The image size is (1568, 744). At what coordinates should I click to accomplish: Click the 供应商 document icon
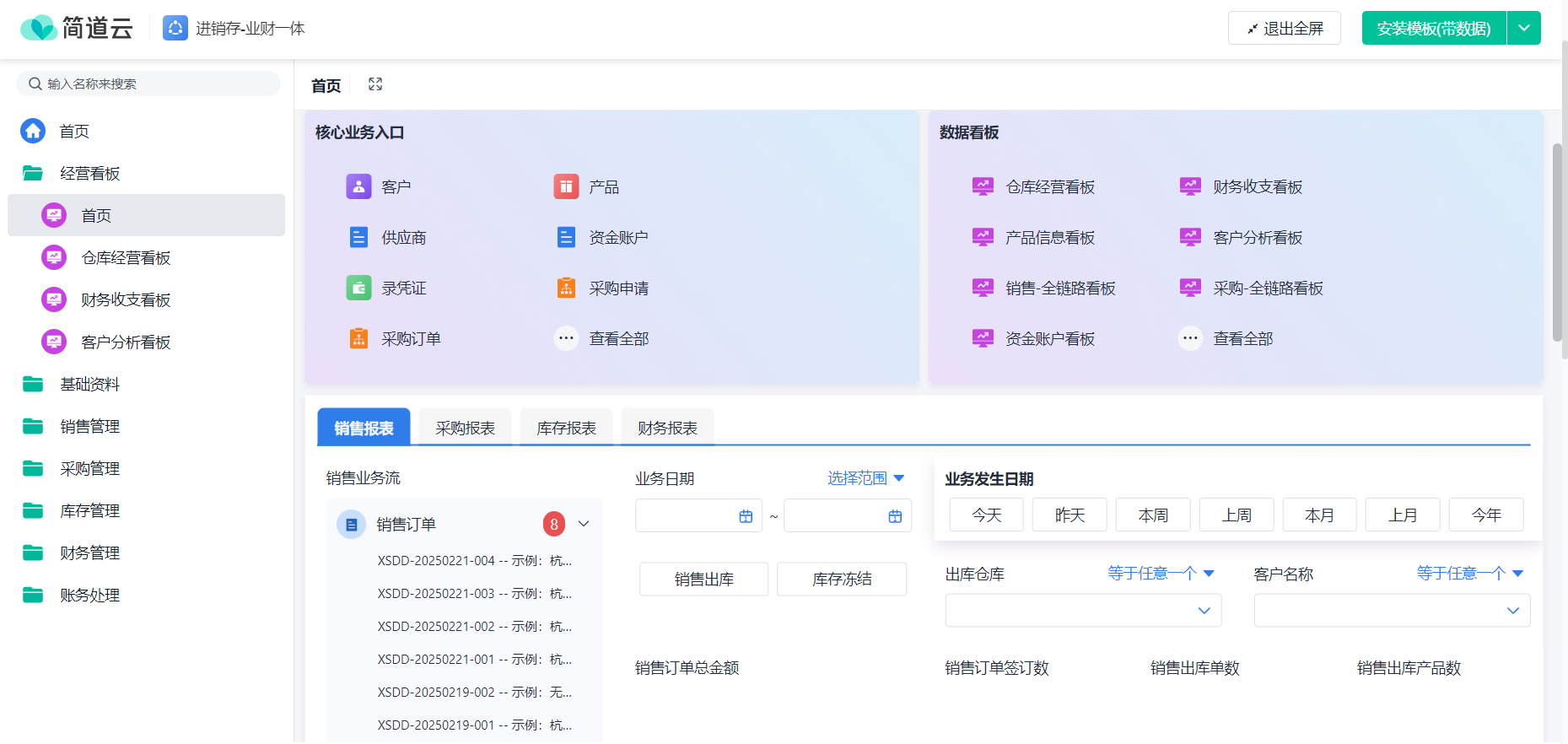(358, 237)
